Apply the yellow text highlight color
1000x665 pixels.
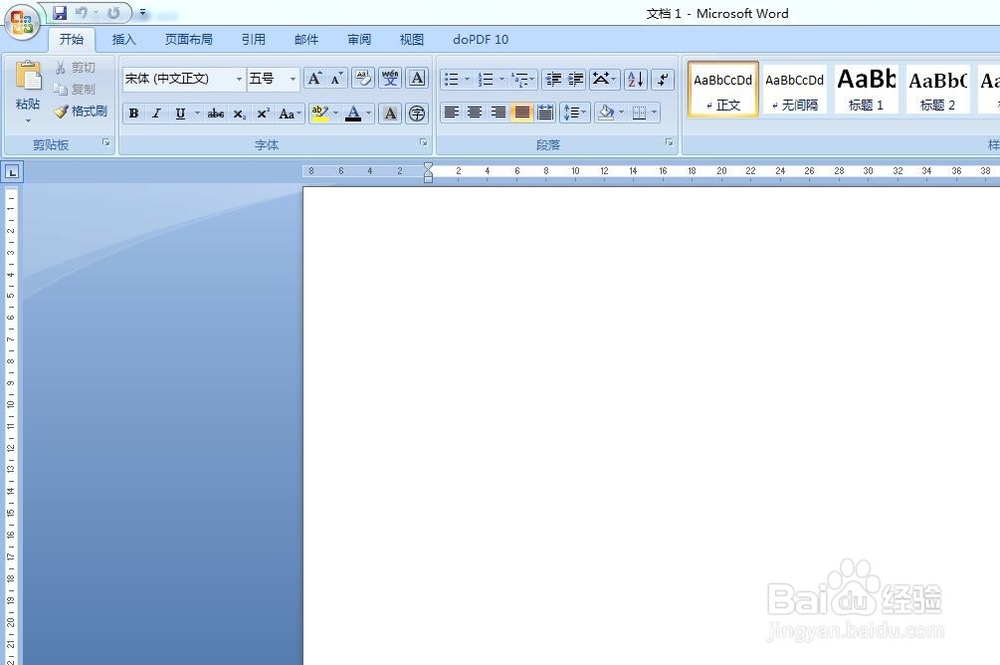[320, 113]
